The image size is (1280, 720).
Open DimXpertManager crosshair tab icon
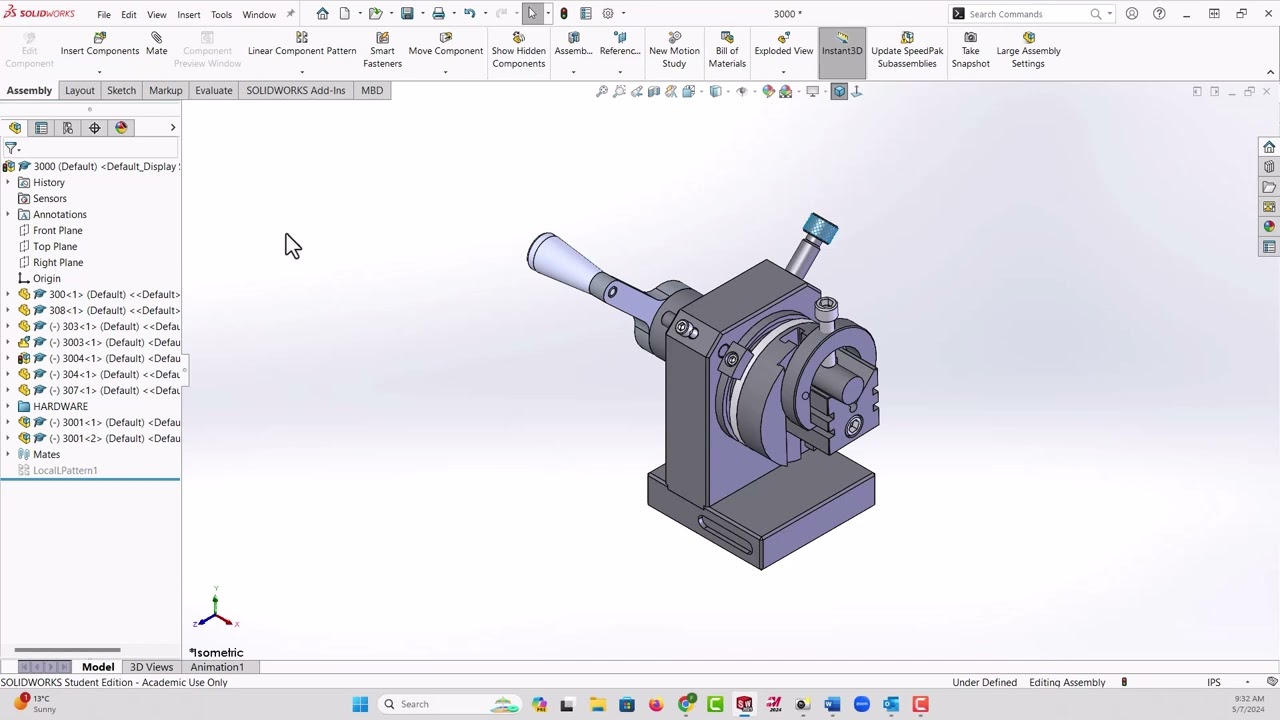click(95, 128)
